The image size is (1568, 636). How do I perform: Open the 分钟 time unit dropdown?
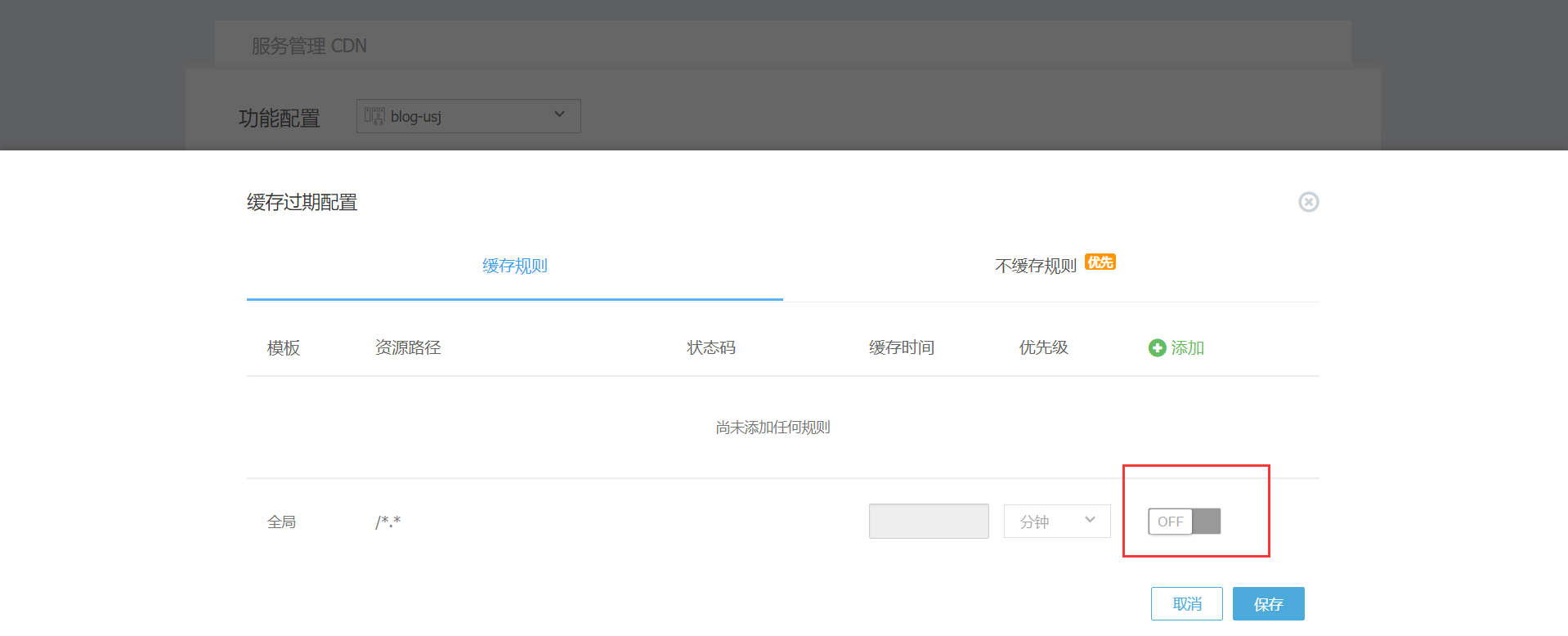[1056, 522]
